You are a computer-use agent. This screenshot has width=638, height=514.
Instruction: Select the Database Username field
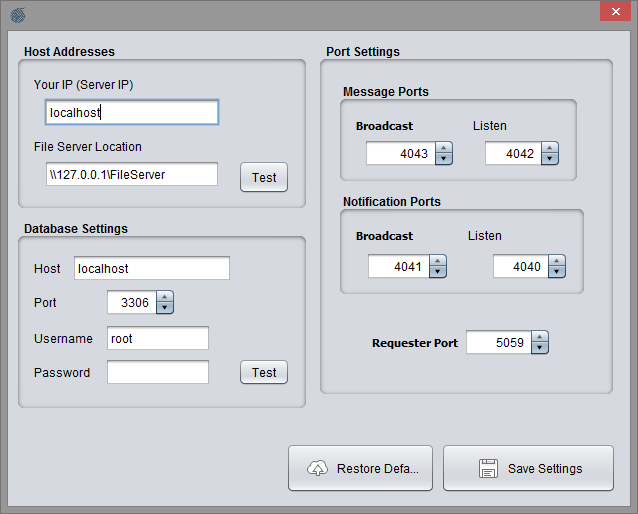tap(157, 338)
